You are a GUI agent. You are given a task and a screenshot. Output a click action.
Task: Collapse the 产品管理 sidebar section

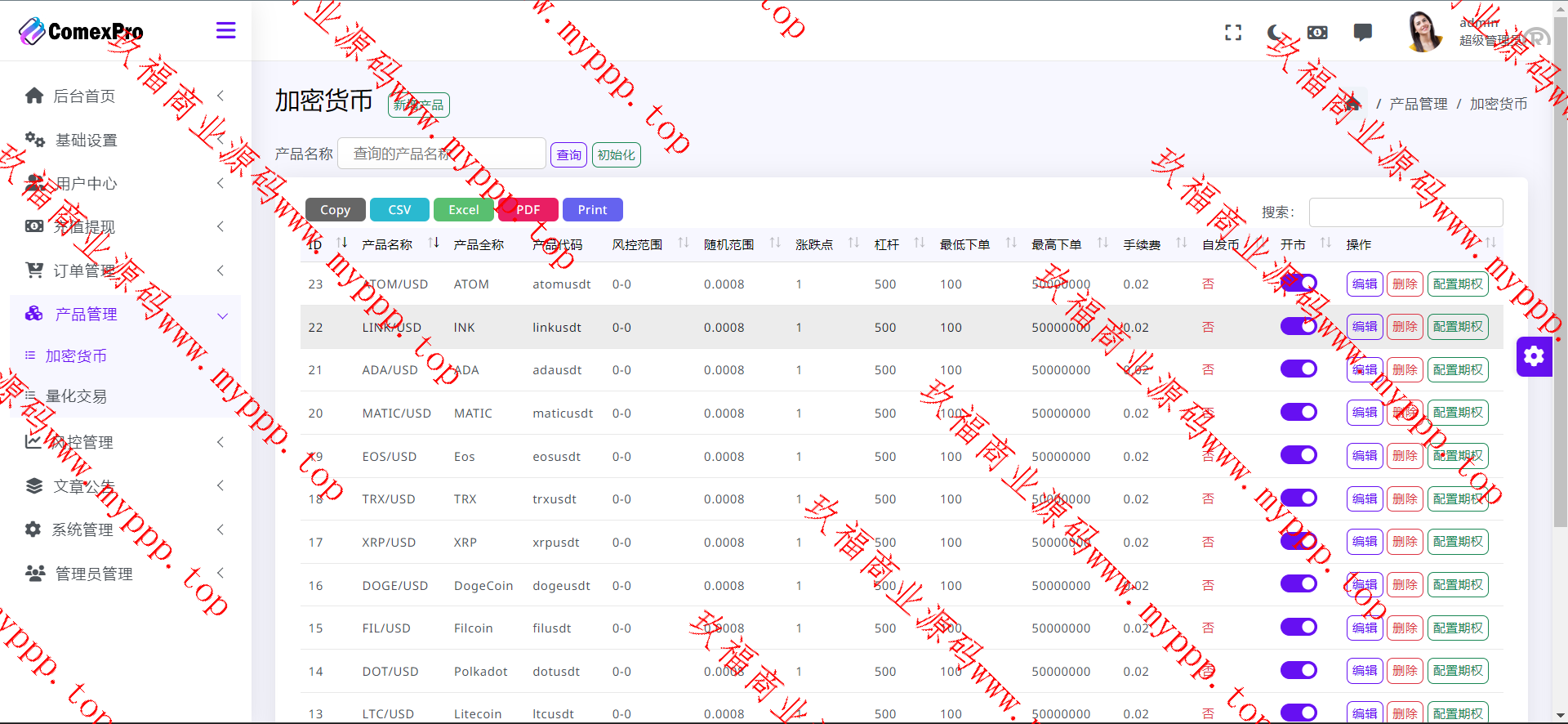click(222, 315)
